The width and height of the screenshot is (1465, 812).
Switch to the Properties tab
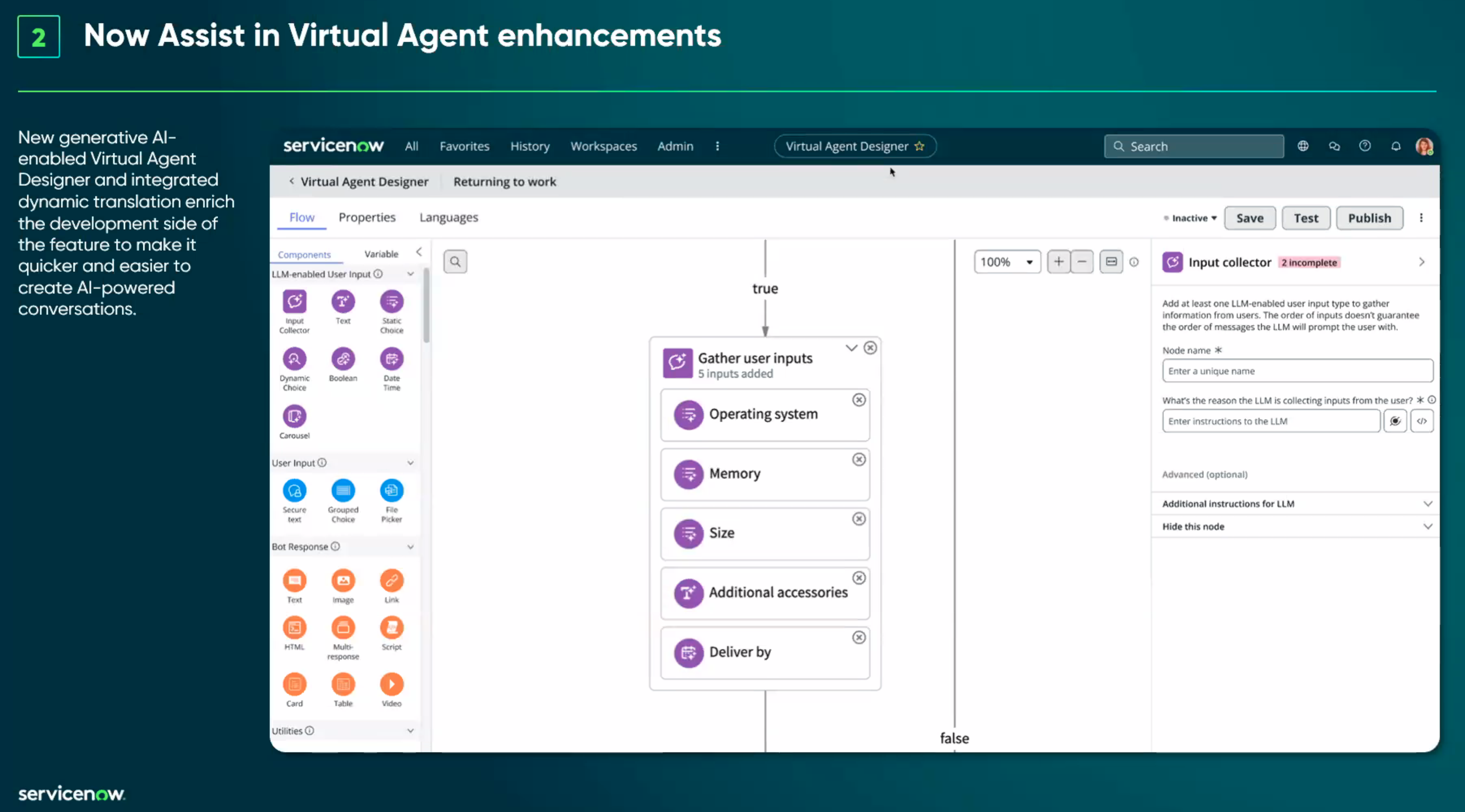[x=367, y=217]
